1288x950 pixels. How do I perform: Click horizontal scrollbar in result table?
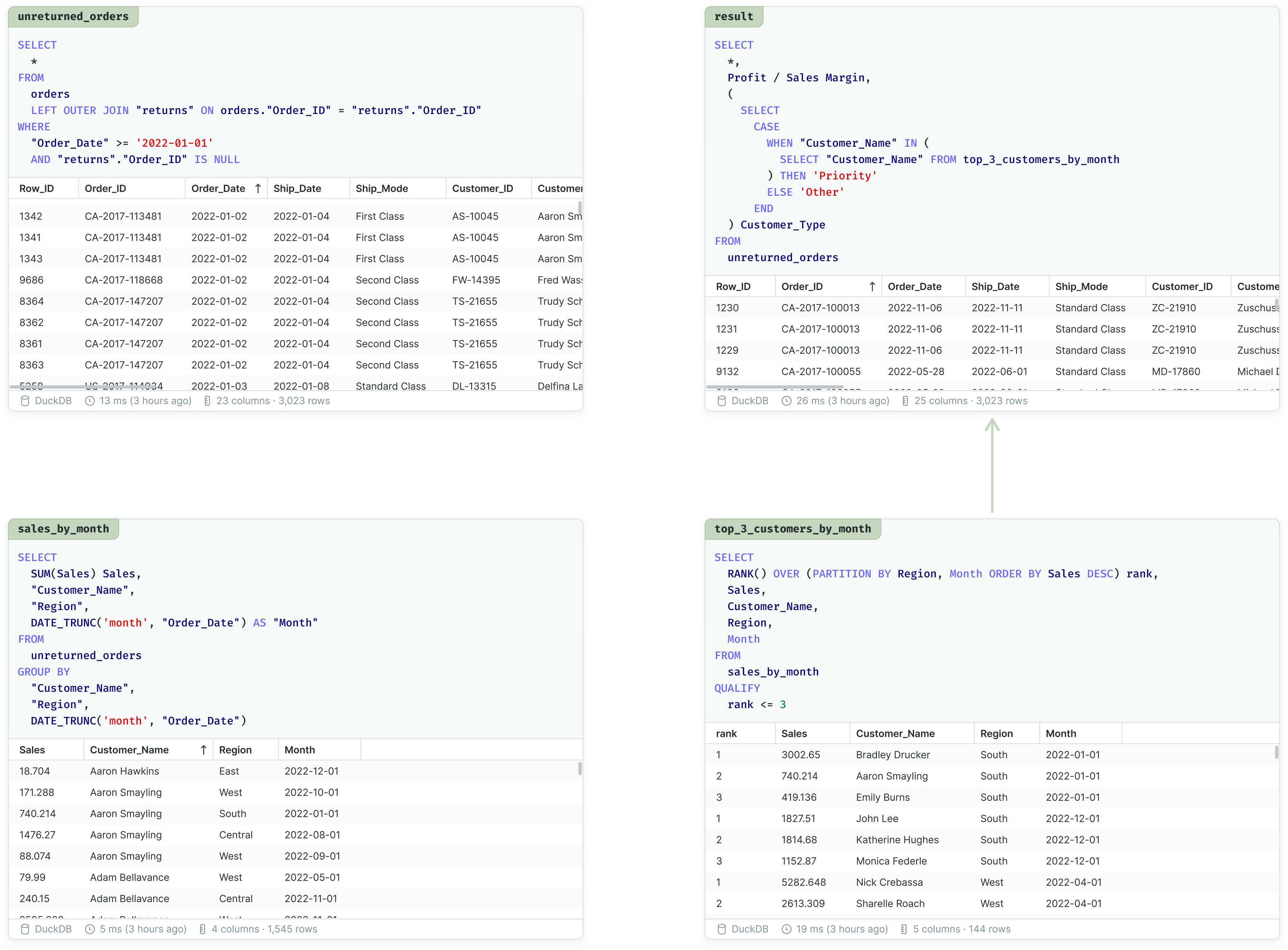(774, 387)
